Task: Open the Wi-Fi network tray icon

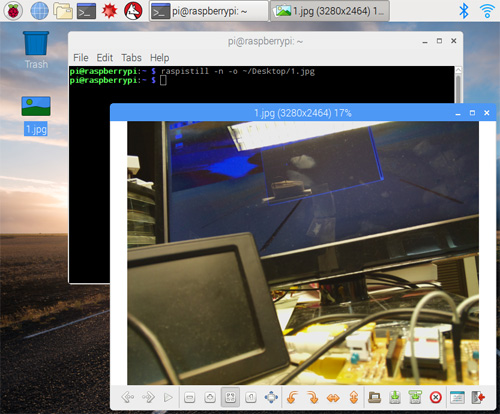Action: pyautogui.click(x=487, y=11)
